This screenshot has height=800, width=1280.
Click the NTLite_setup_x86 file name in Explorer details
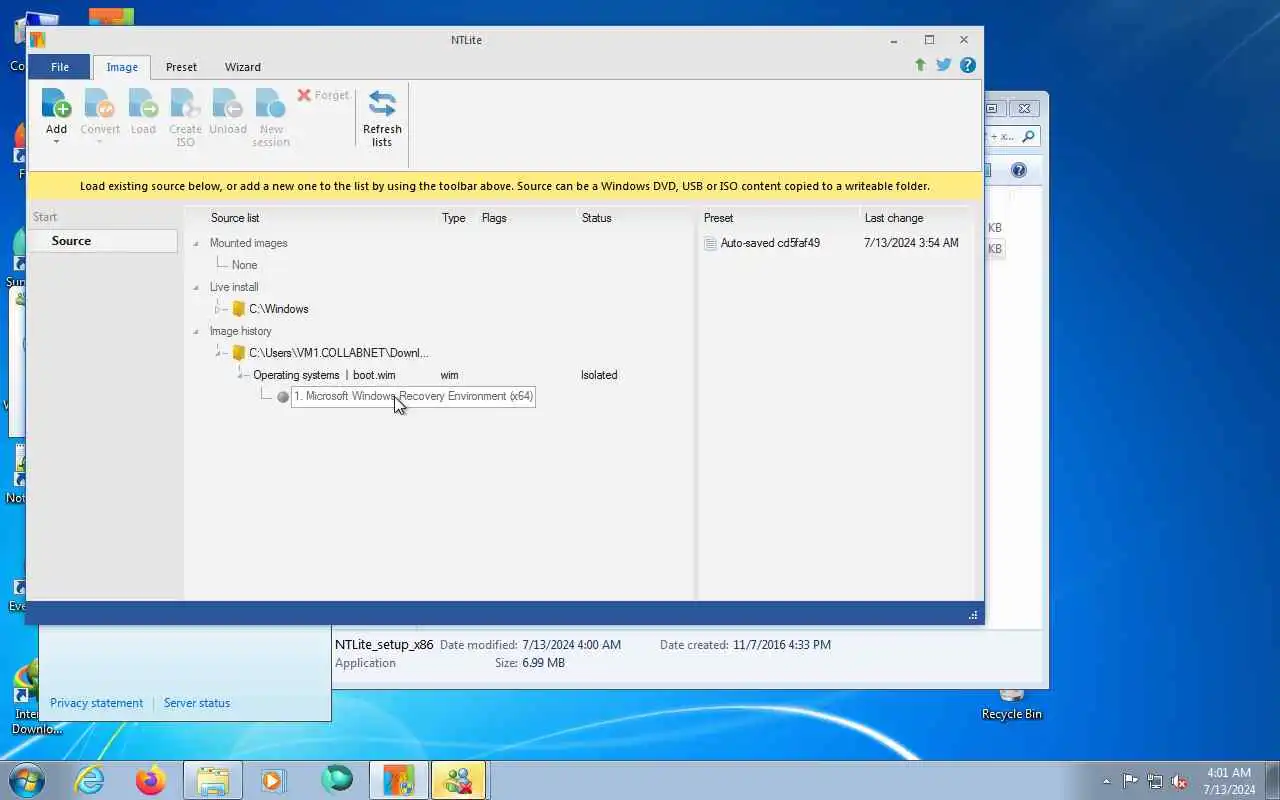click(384, 645)
